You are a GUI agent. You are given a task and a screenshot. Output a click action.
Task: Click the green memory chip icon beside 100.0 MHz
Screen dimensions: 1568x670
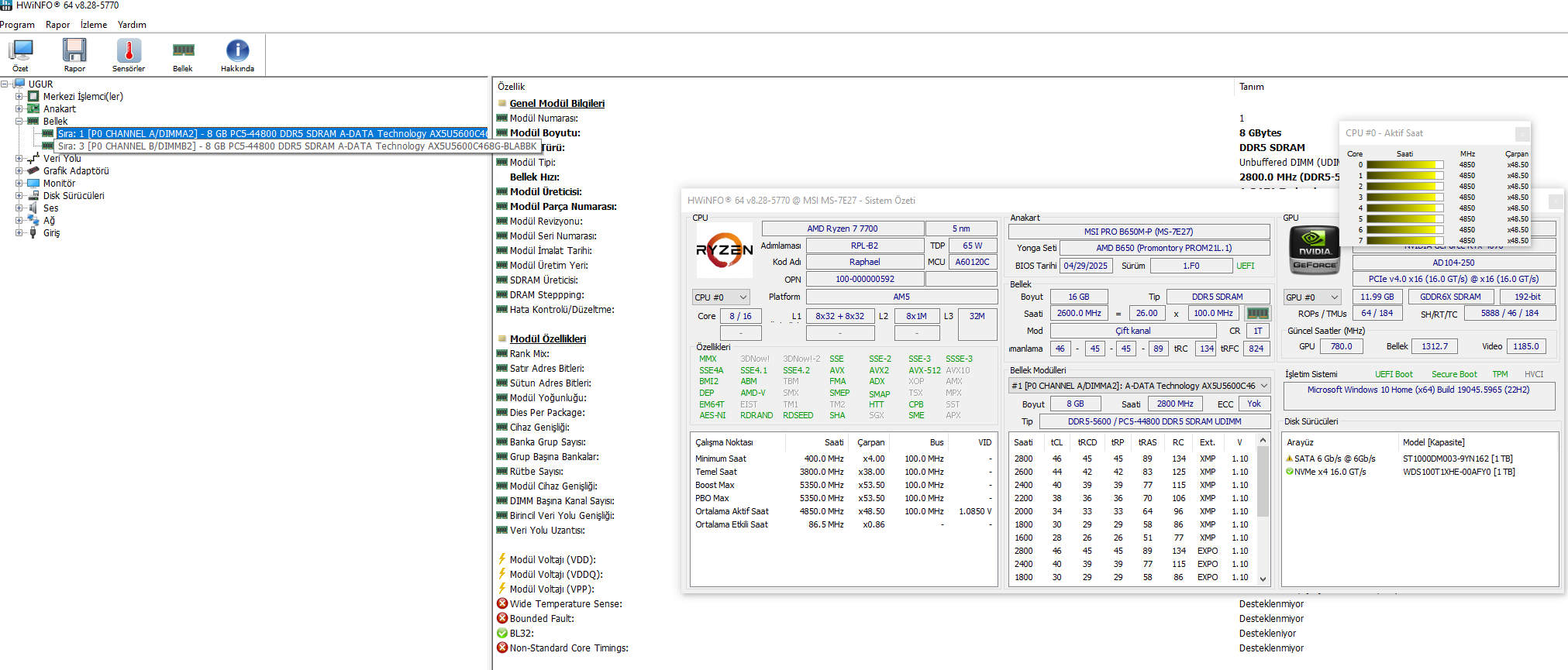pos(1257,313)
